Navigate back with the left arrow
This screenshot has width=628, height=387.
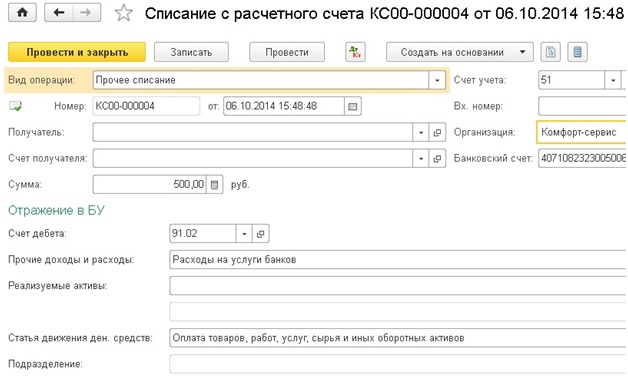(59, 12)
